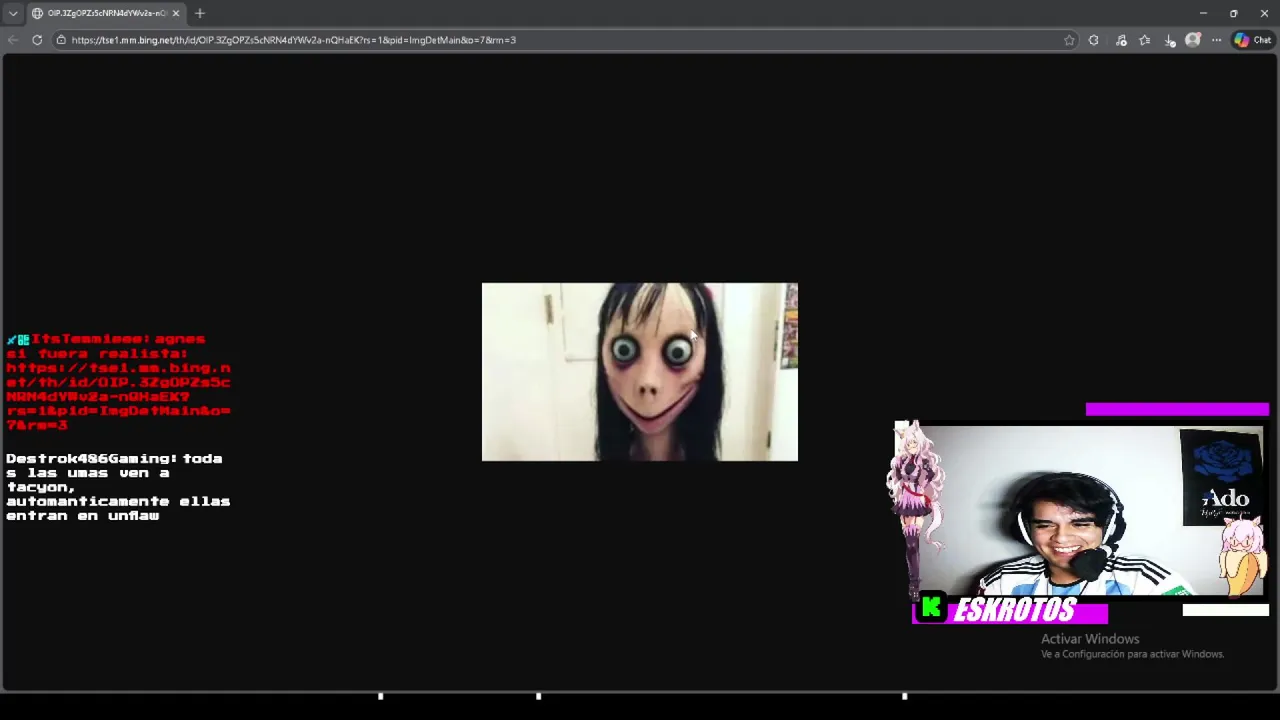Open a new browser tab

click(x=200, y=13)
